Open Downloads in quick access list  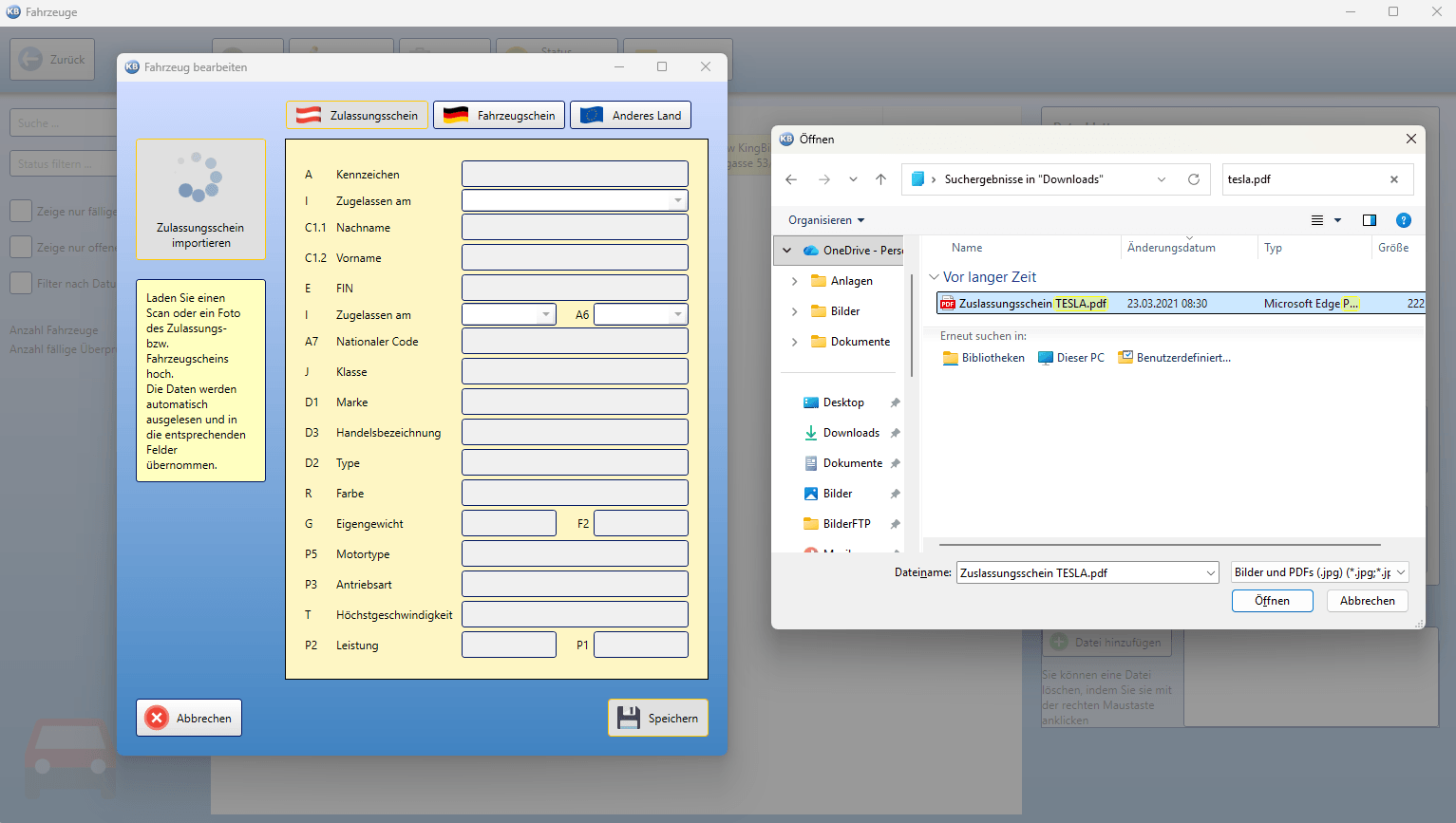coord(851,433)
